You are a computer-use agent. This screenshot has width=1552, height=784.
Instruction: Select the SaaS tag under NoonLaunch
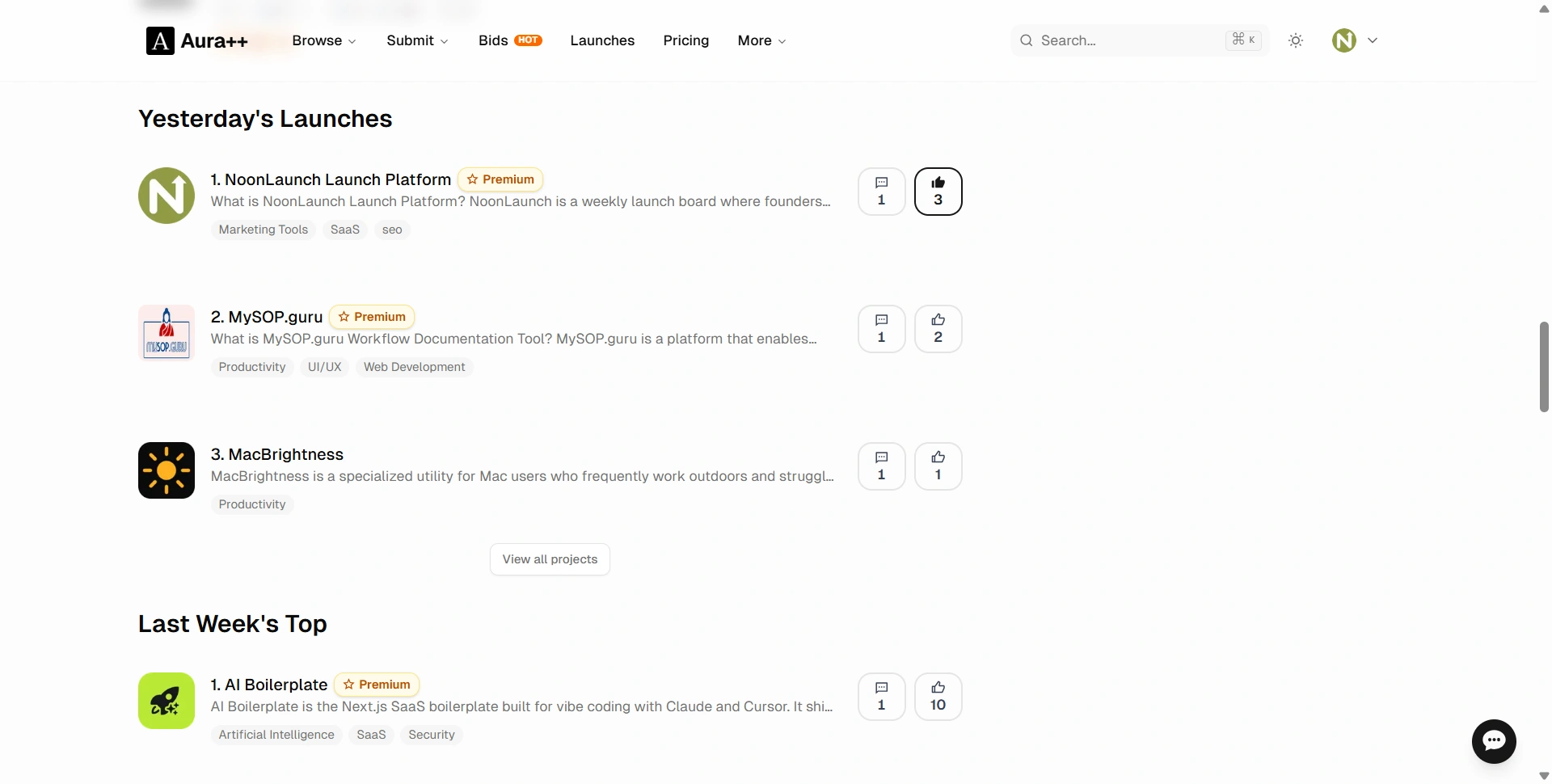[345, 230]
